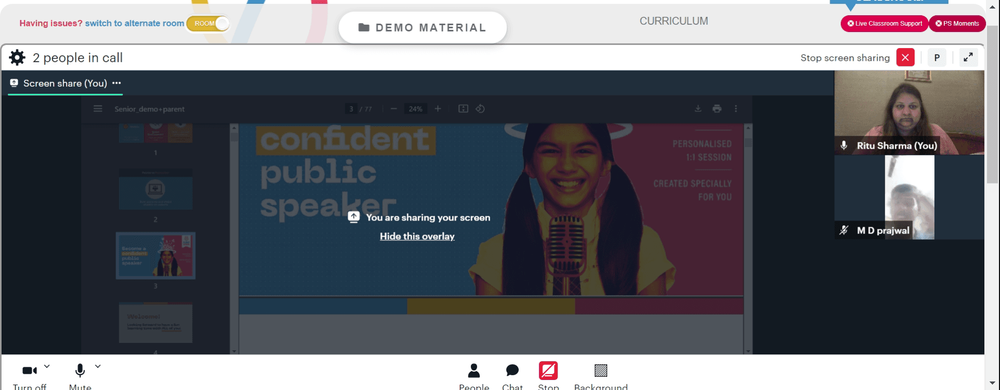Viewport: 1000px width, 390px height.
Task: Open Background effects
Action: click(x=601, y=376)
